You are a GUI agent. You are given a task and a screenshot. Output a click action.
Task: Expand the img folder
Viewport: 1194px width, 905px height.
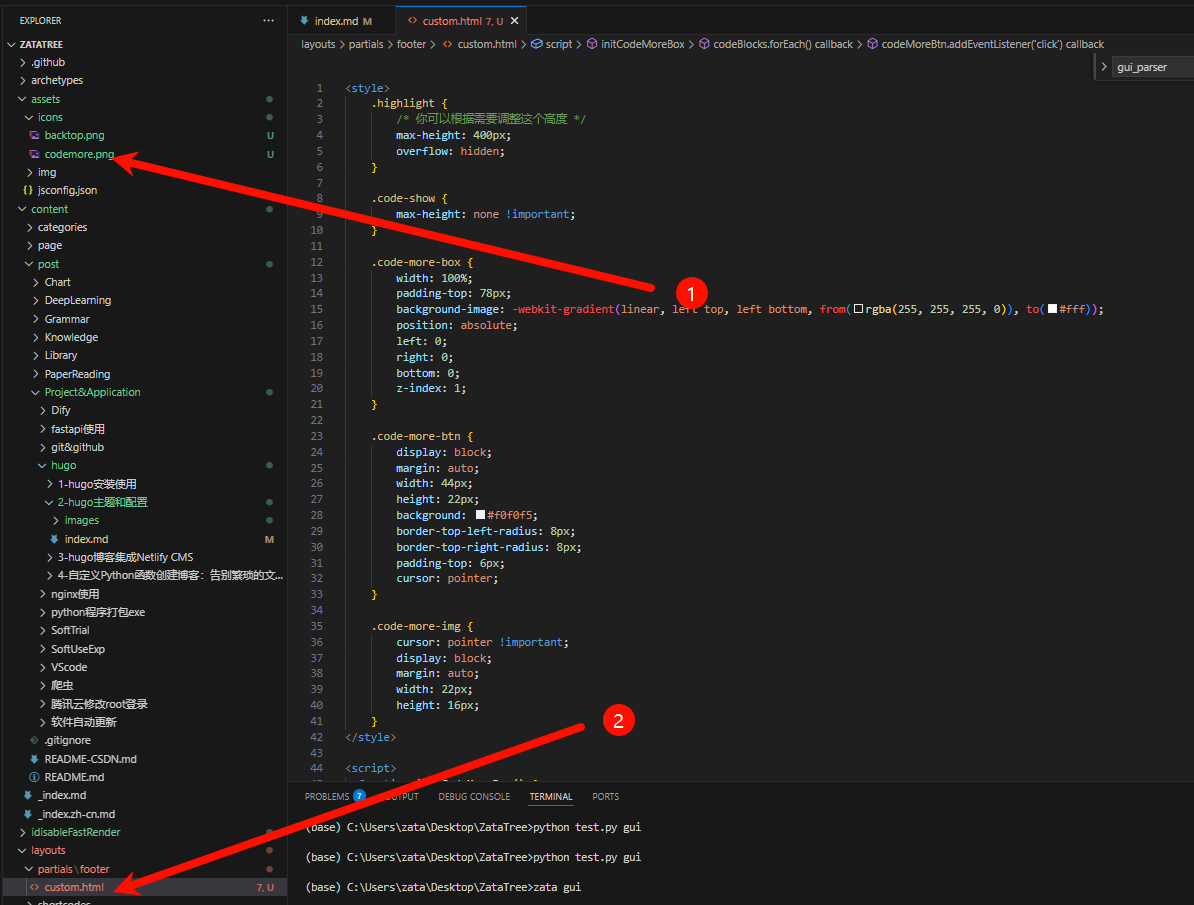click(30, 172)
